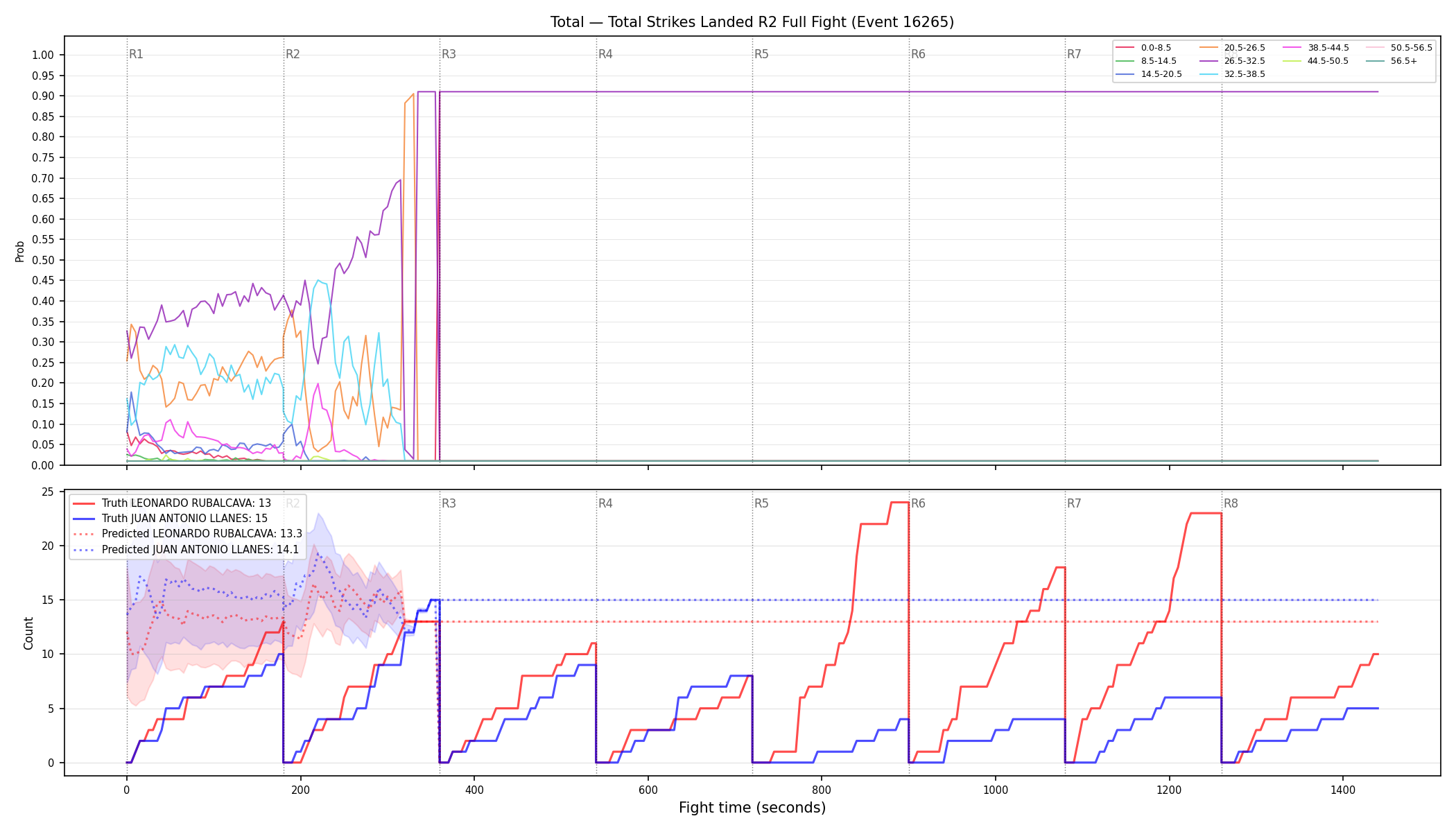Select the '8.5-14.5' legend label
1456x832 pixels.
pos(1159,61)
